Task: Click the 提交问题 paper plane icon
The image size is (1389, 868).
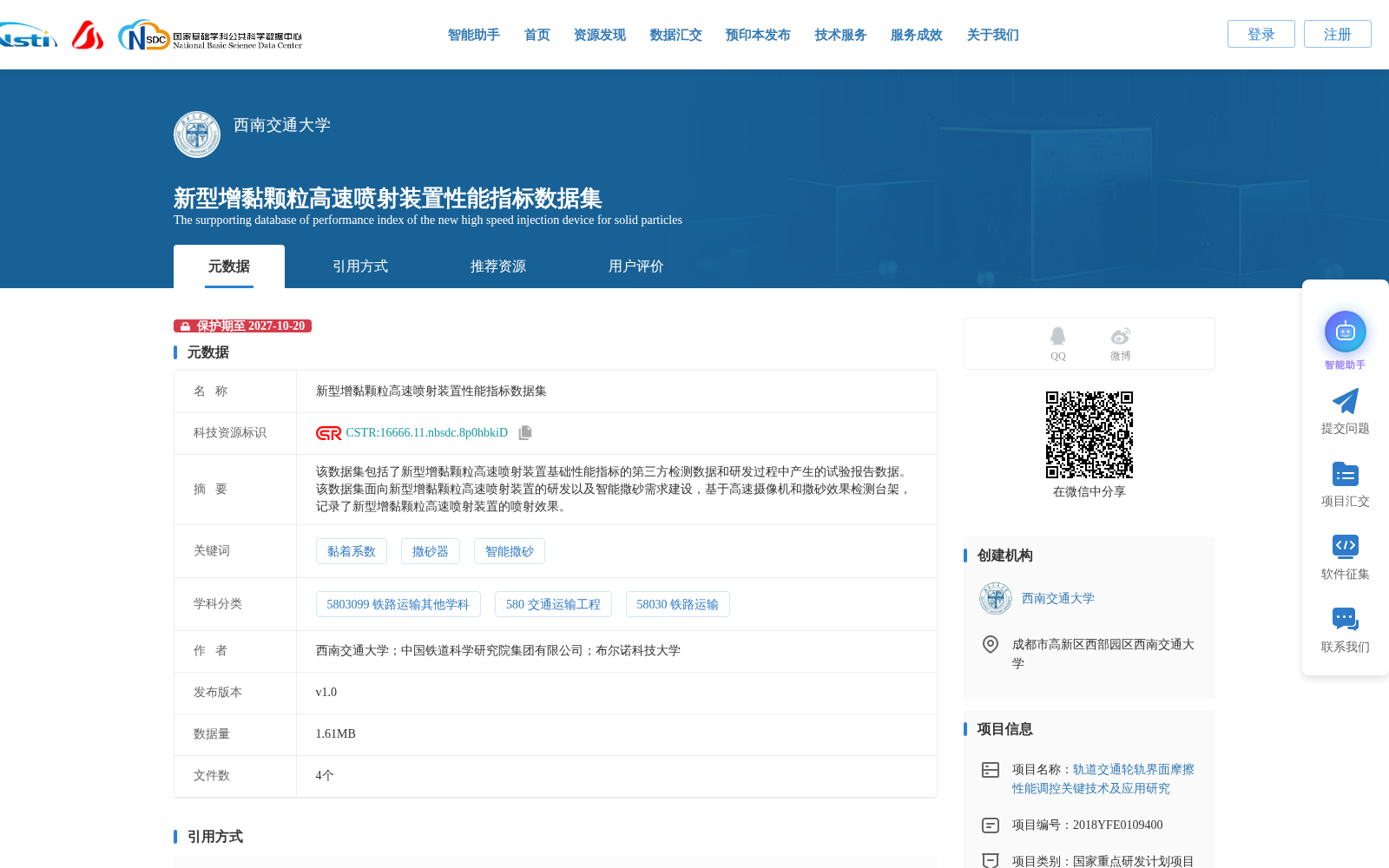Action: [x=1346, y=401]
